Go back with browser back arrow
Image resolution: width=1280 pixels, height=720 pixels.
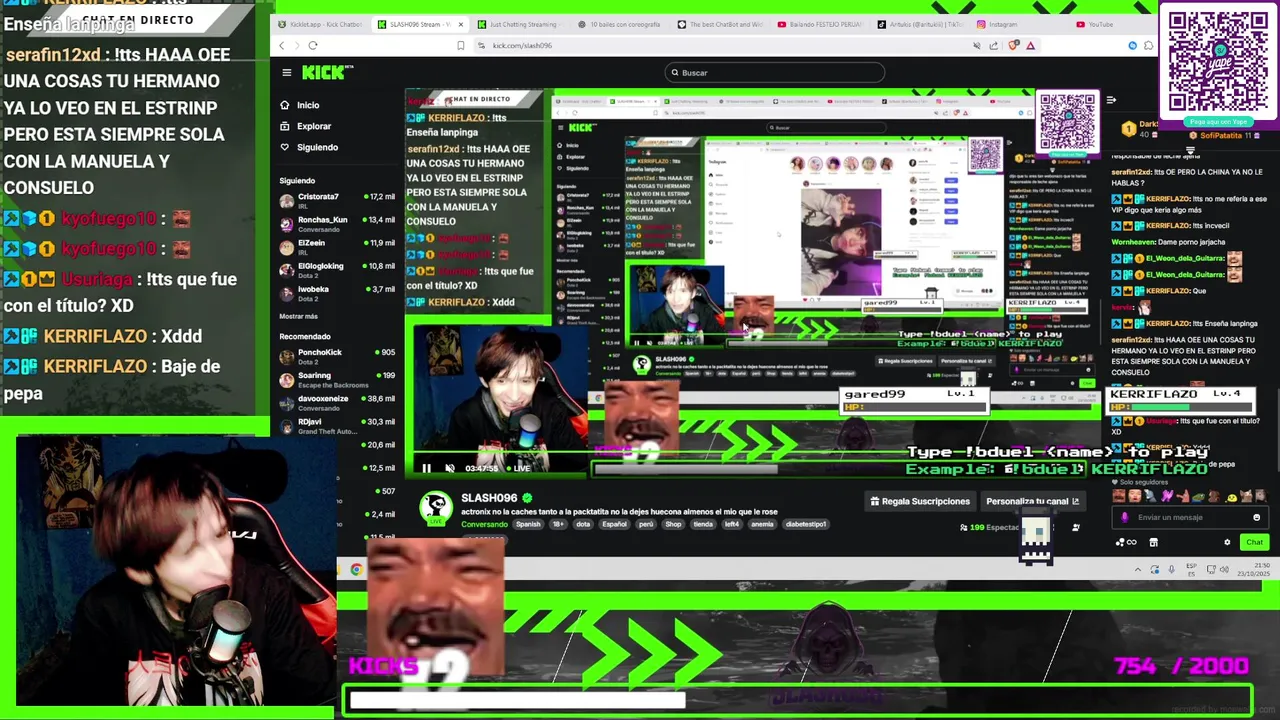(x=282, y=45)
